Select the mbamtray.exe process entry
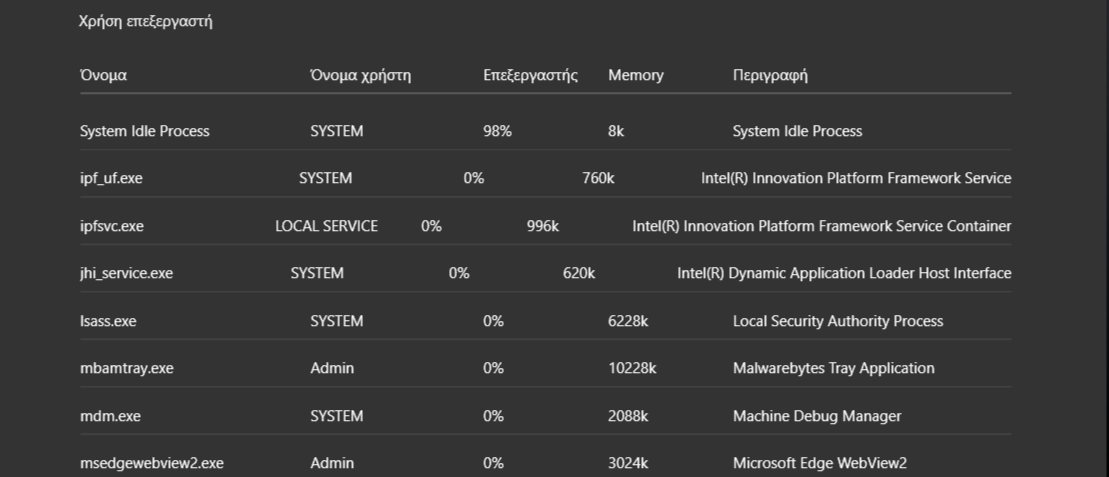The height and width of the screenshot is (477, 1109). coord(127,368)
